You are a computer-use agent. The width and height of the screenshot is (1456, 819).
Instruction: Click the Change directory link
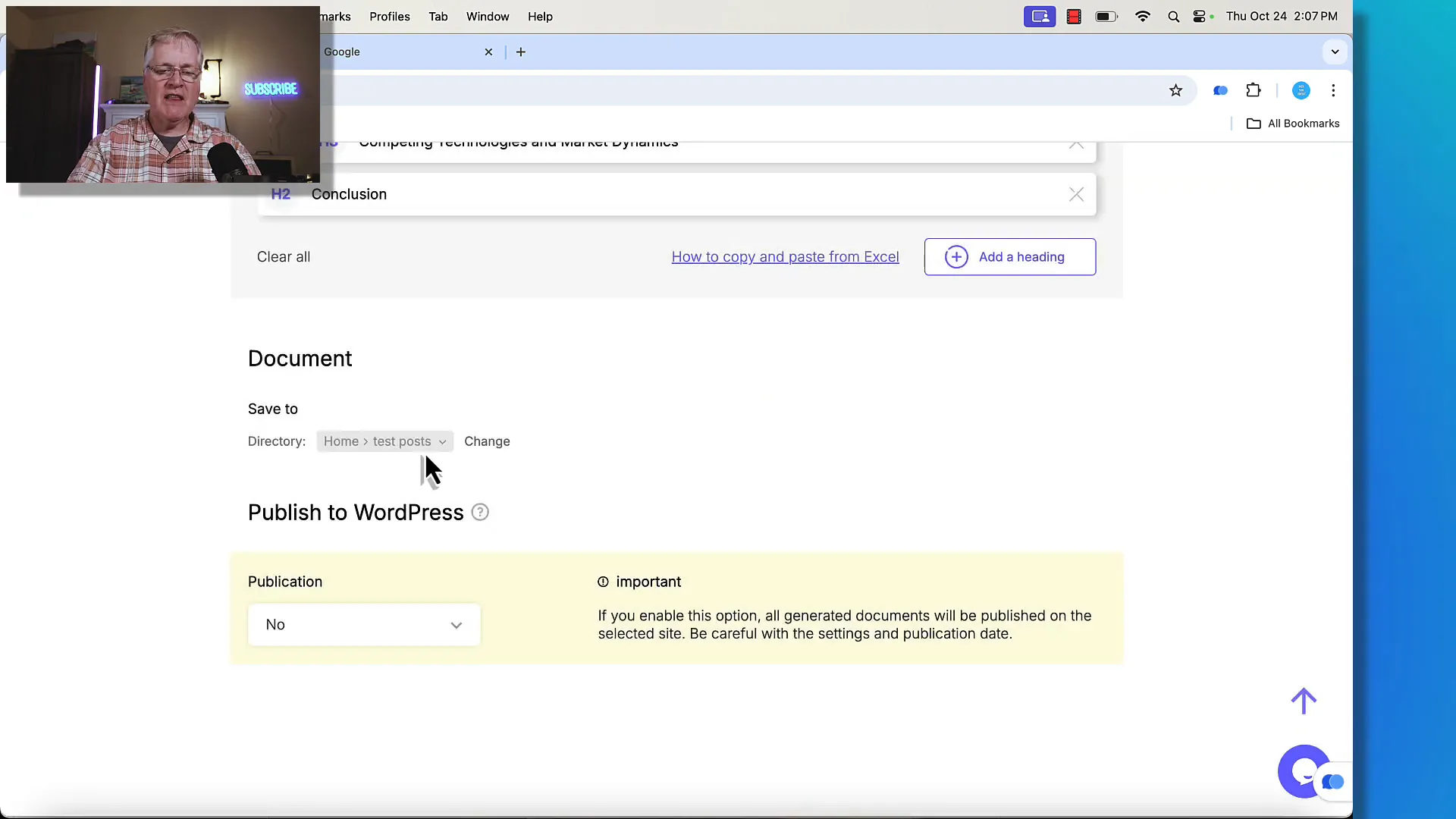487,441
